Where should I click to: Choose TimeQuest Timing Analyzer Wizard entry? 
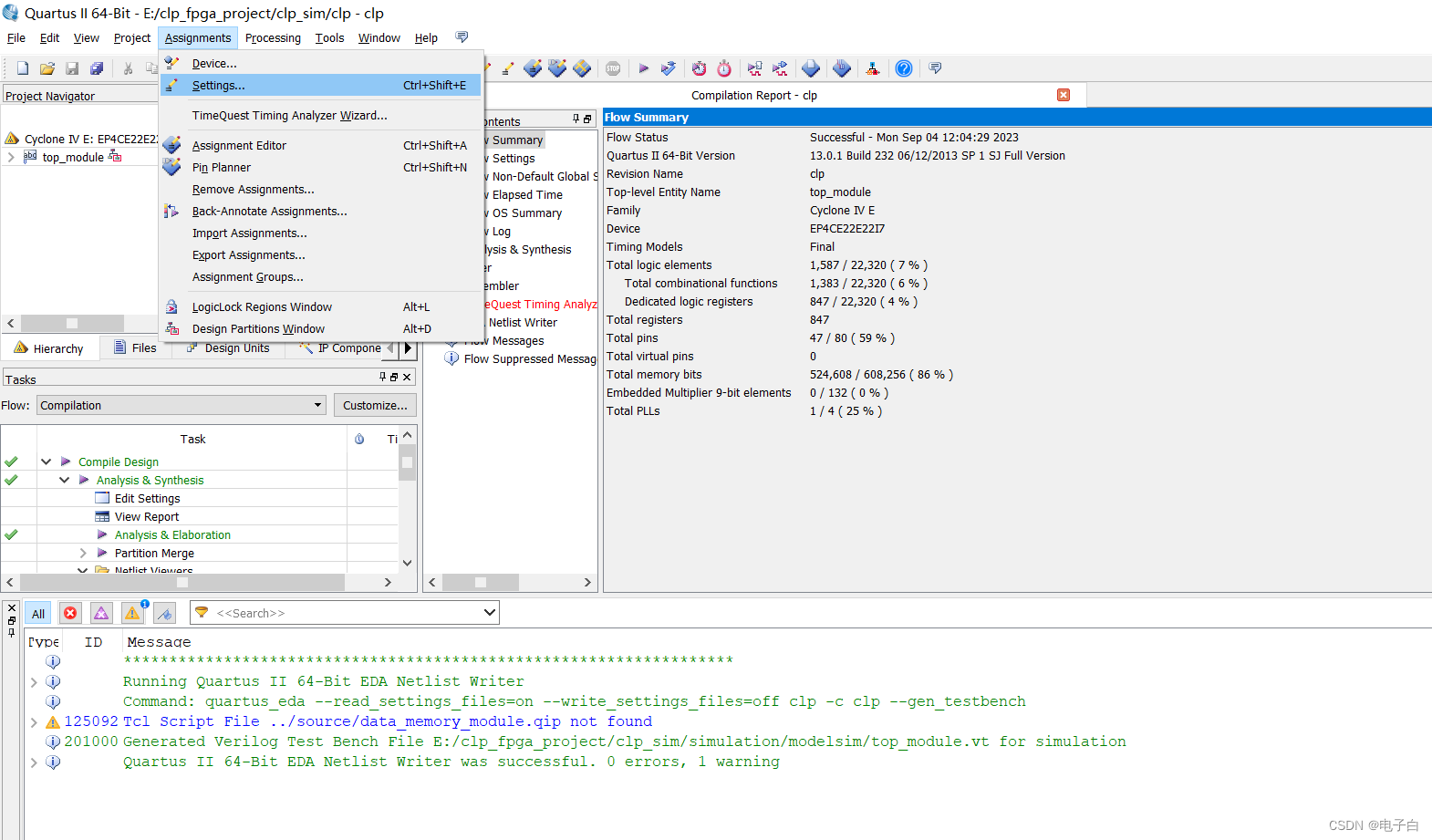pyautogui.click(x=321, y=115)
